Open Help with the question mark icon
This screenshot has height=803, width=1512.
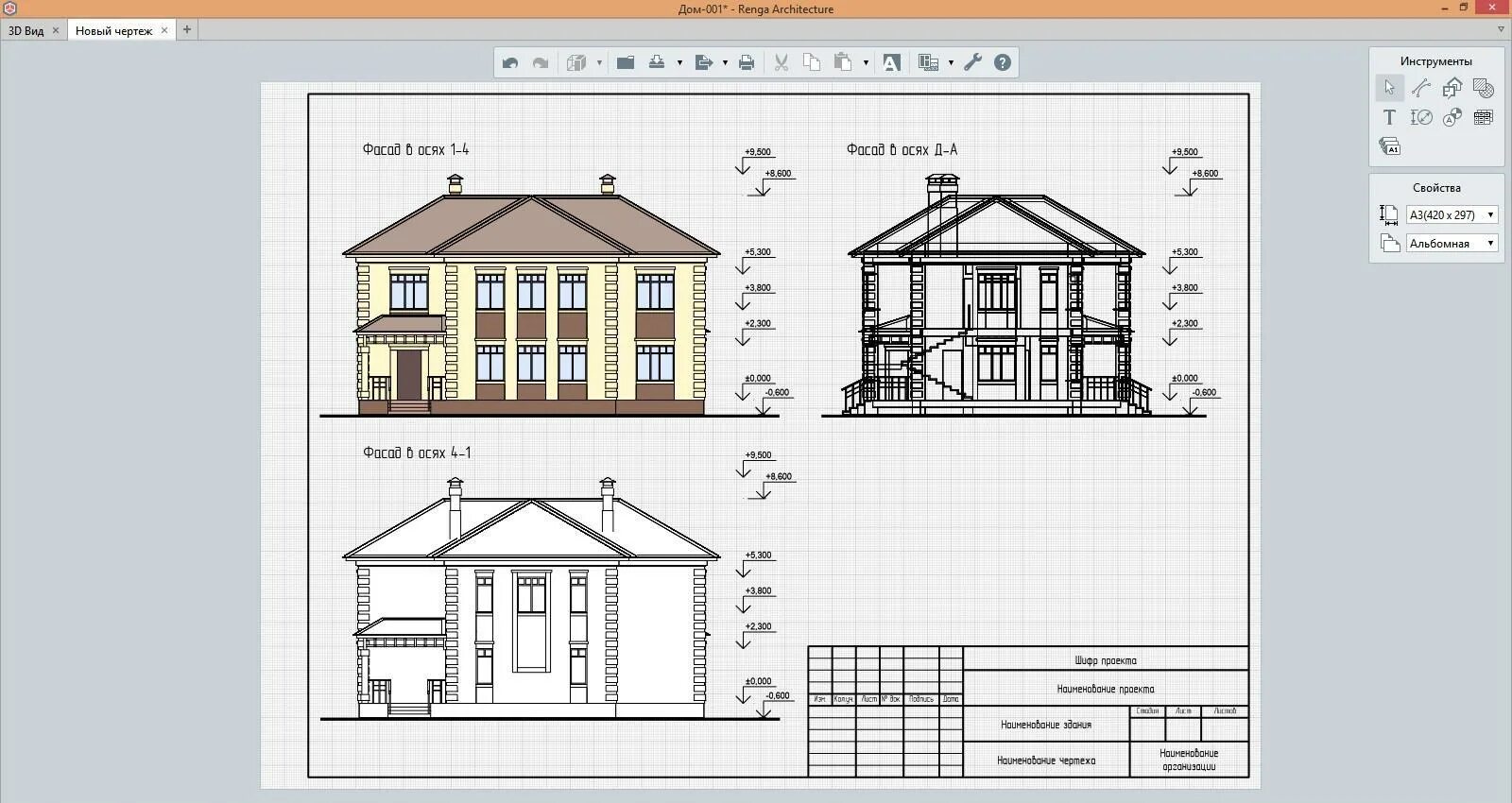[1003, 62]
